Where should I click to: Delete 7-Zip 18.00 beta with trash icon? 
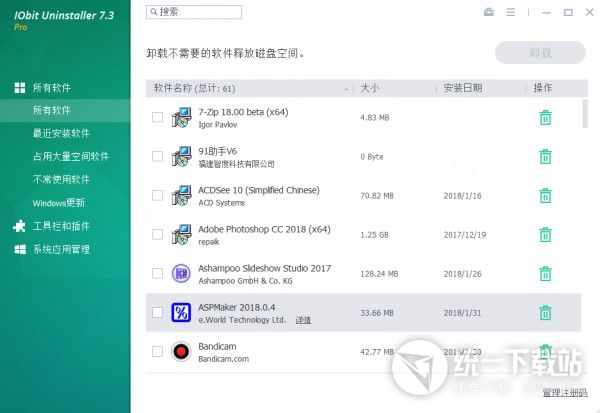pos(545,118)
